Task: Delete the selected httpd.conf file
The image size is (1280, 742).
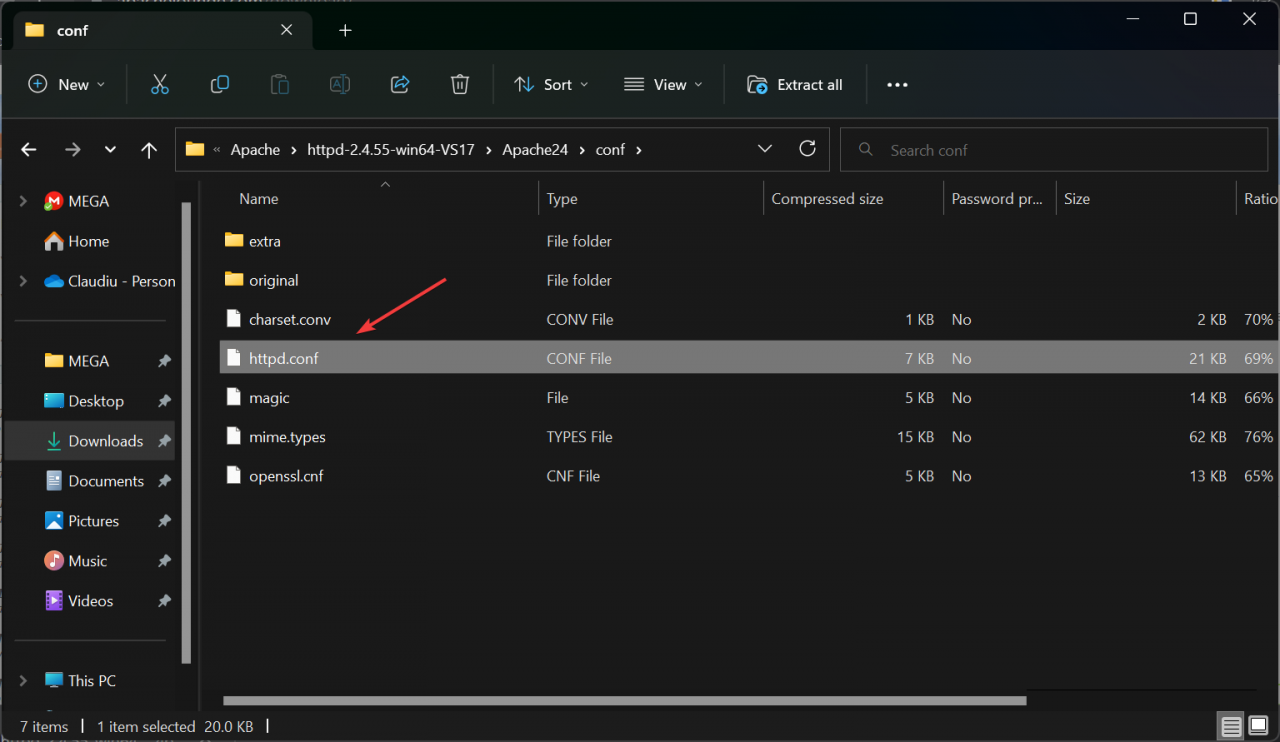Action: [460, 84]
